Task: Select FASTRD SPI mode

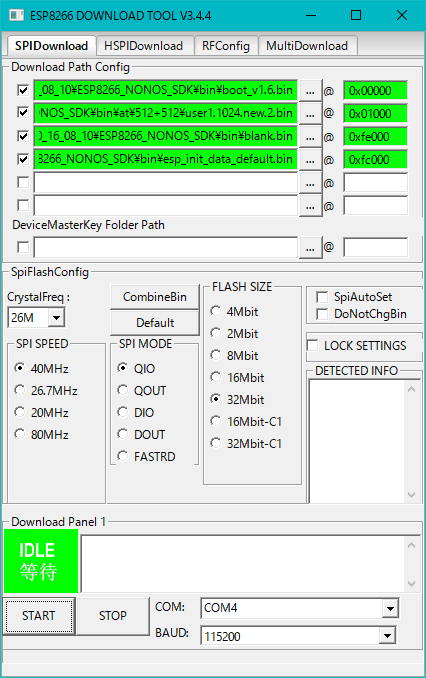Action: click(x=146, y=457)
